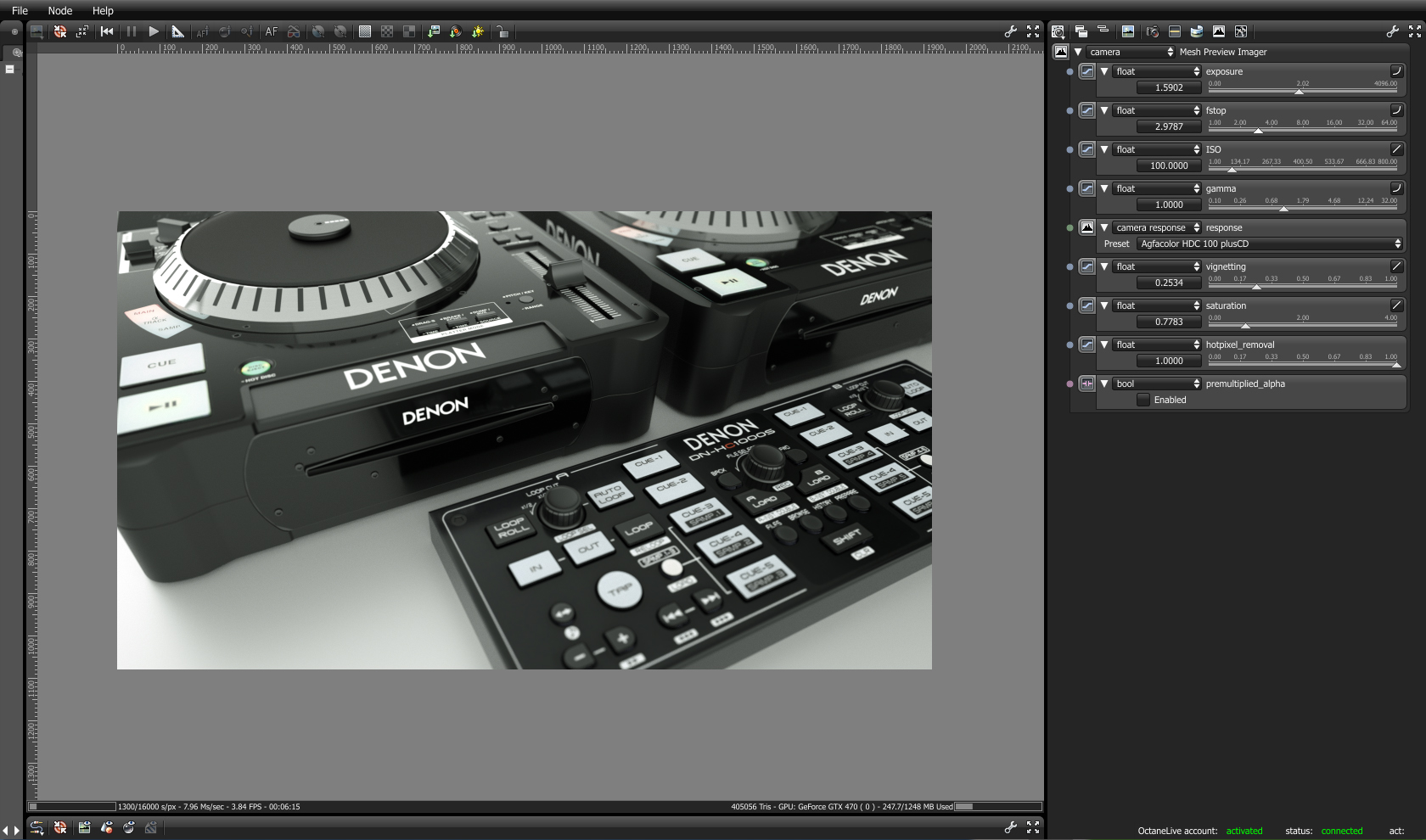Click the landscape image icon in inspector toolbar
Screen dimensions: 1426x840
pos(1128,31)
